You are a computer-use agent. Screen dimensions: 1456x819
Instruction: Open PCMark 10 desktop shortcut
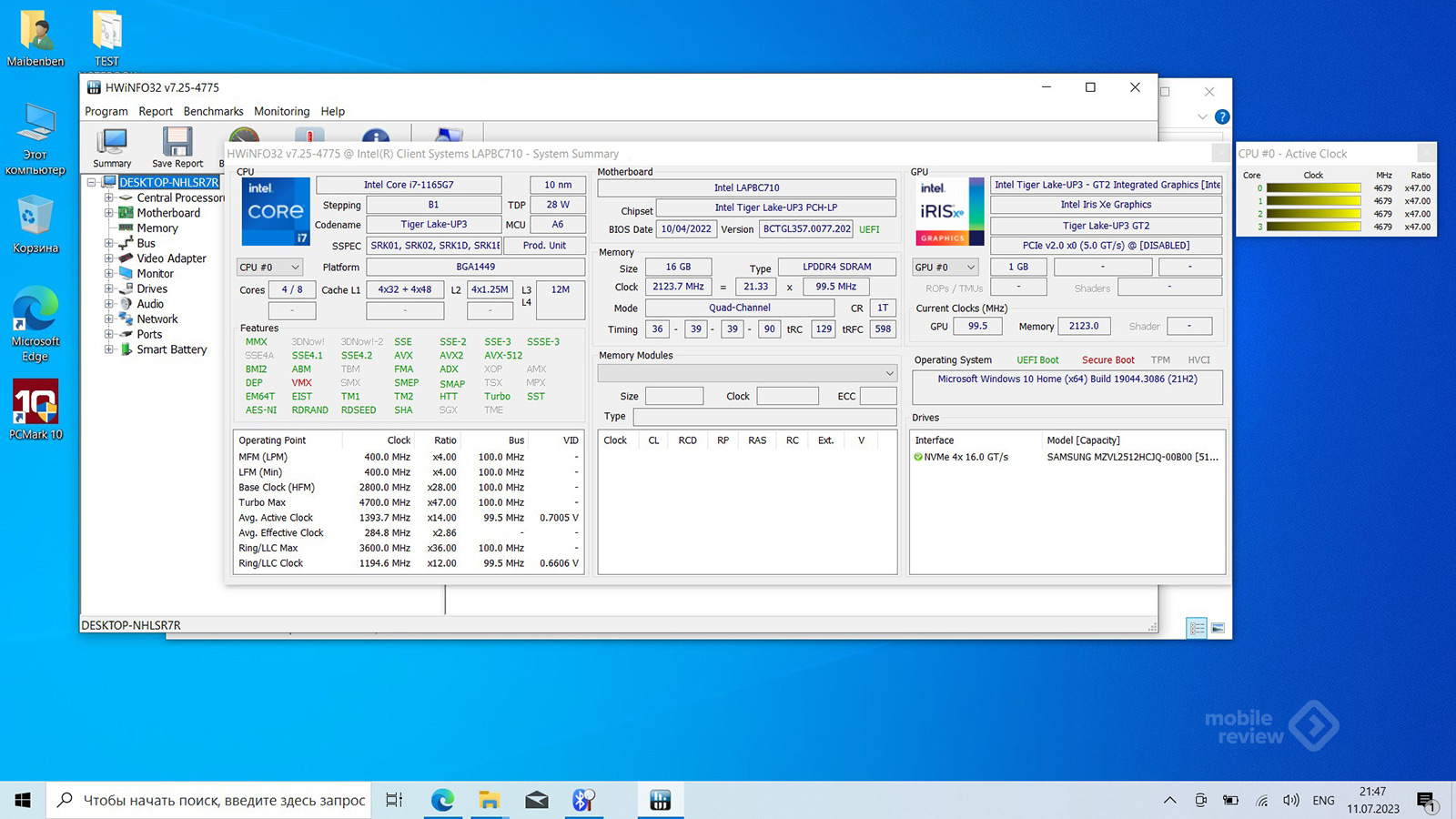[x=35, y=409]
